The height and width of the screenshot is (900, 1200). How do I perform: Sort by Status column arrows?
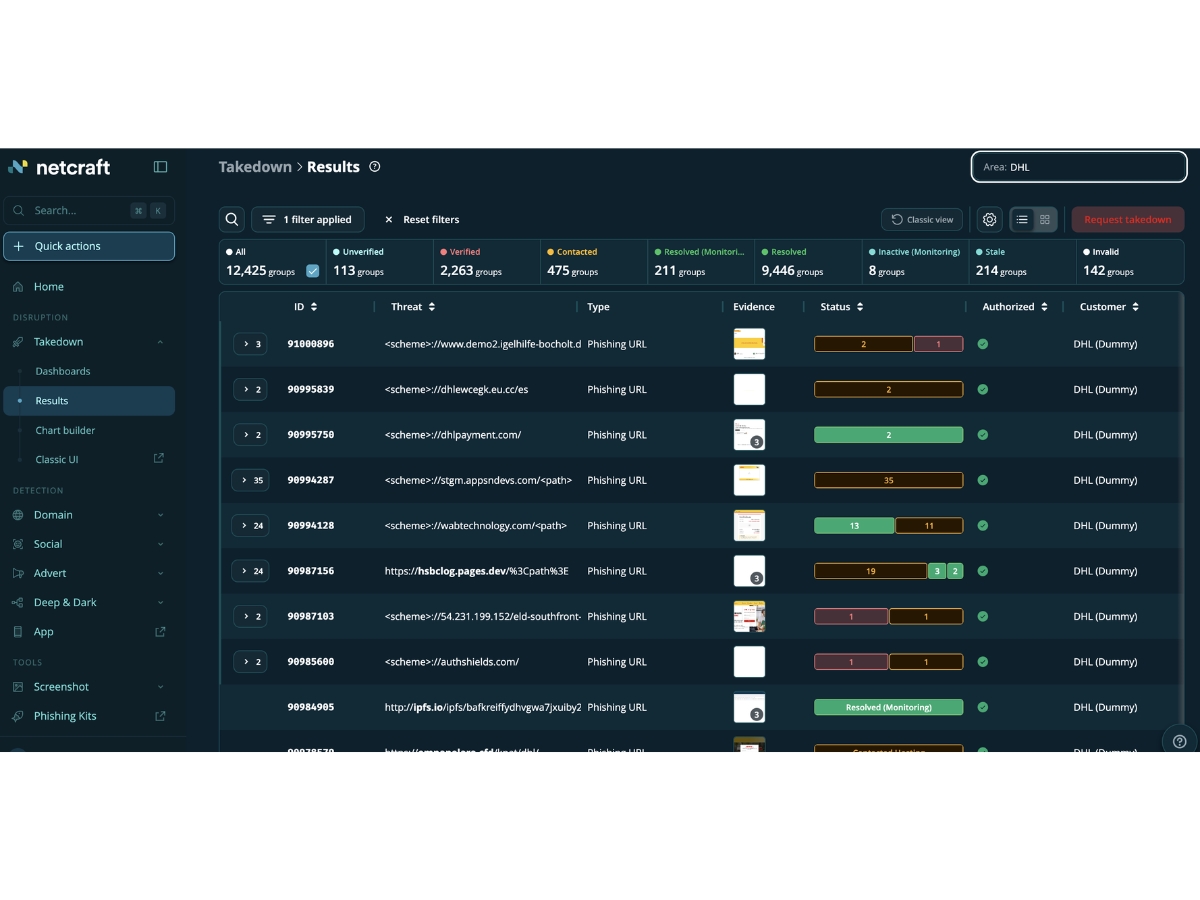coord(860,307)
